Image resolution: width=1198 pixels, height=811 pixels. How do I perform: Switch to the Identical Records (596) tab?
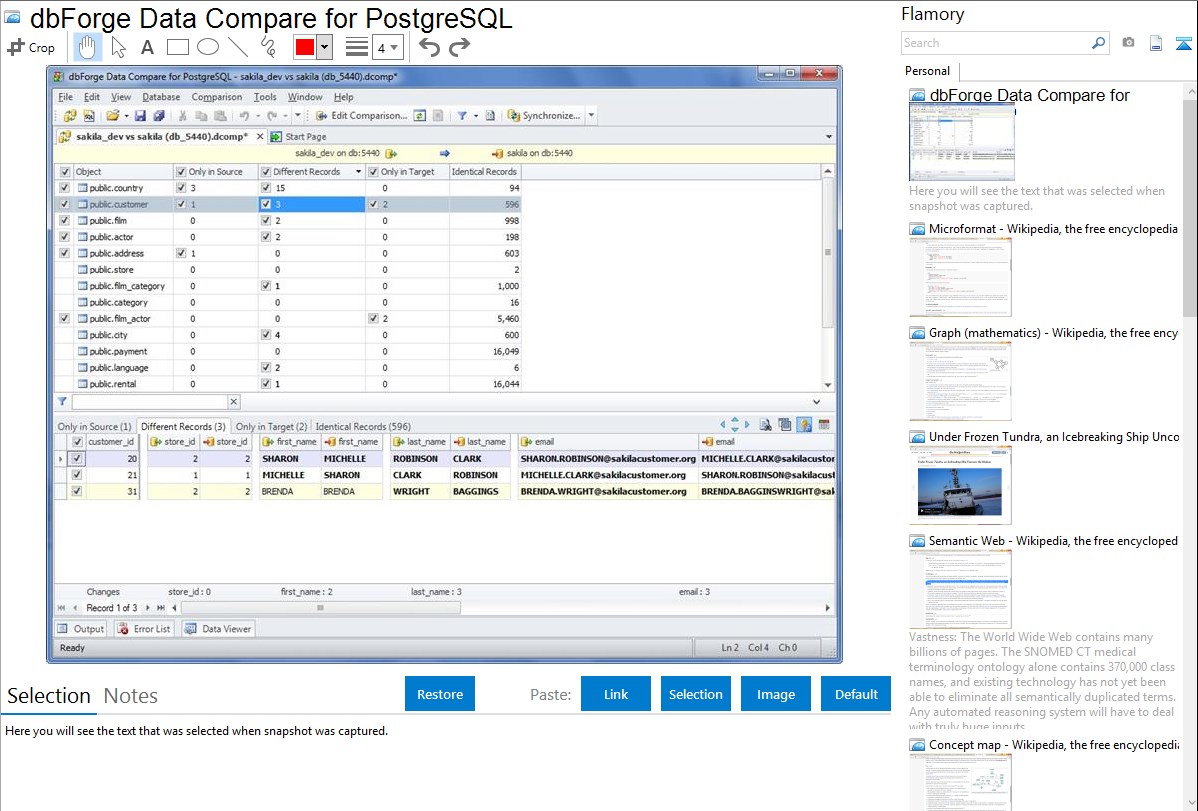(x=363, y=427)
